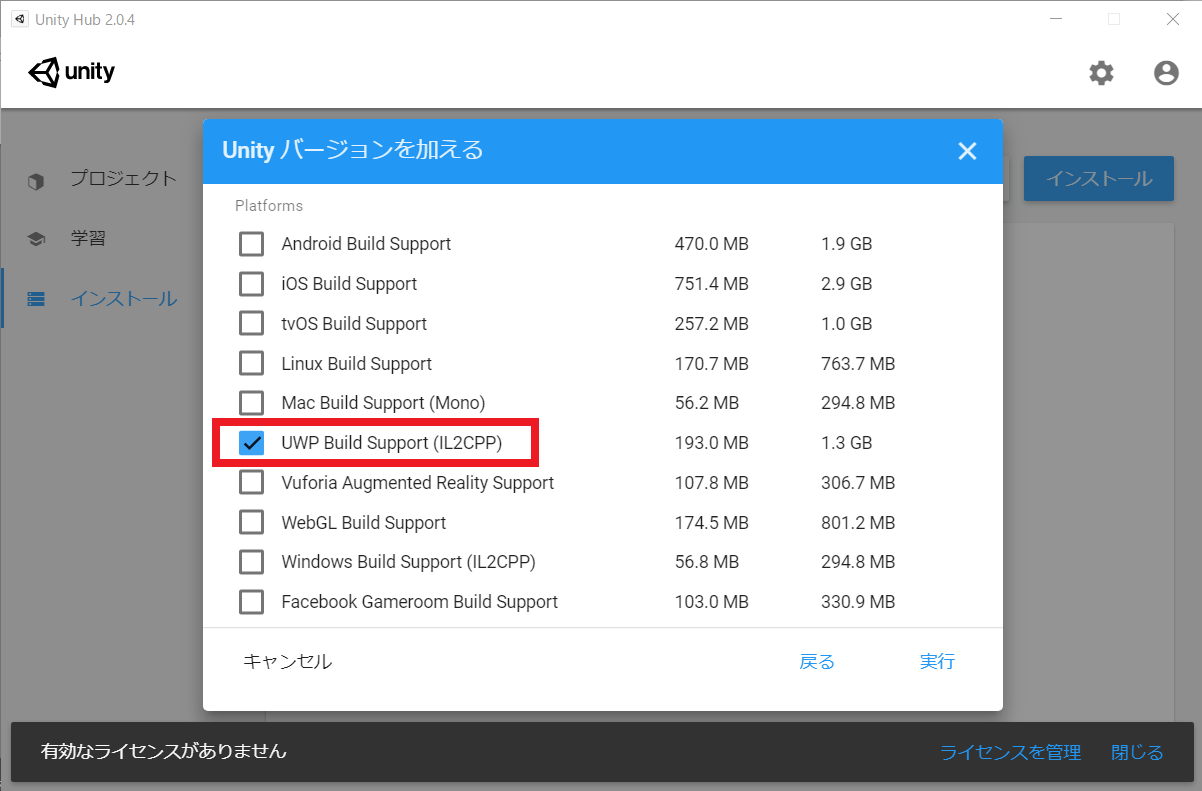Viewport: 1202px width, 791px height.
Task: Click the blue インストール button behind dialog
Action: click(1098, 179)
